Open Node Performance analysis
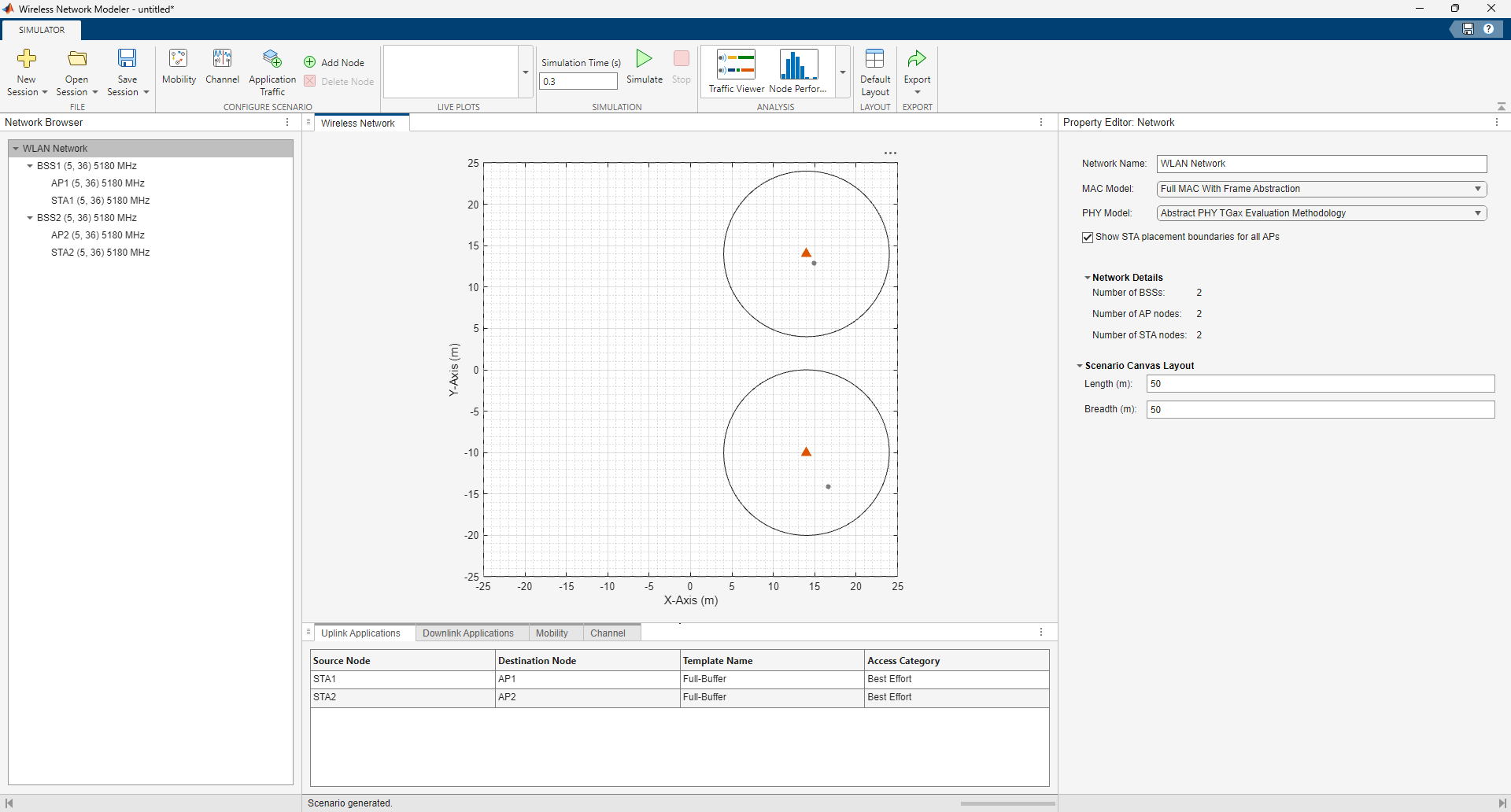 [x=797, y=71]
